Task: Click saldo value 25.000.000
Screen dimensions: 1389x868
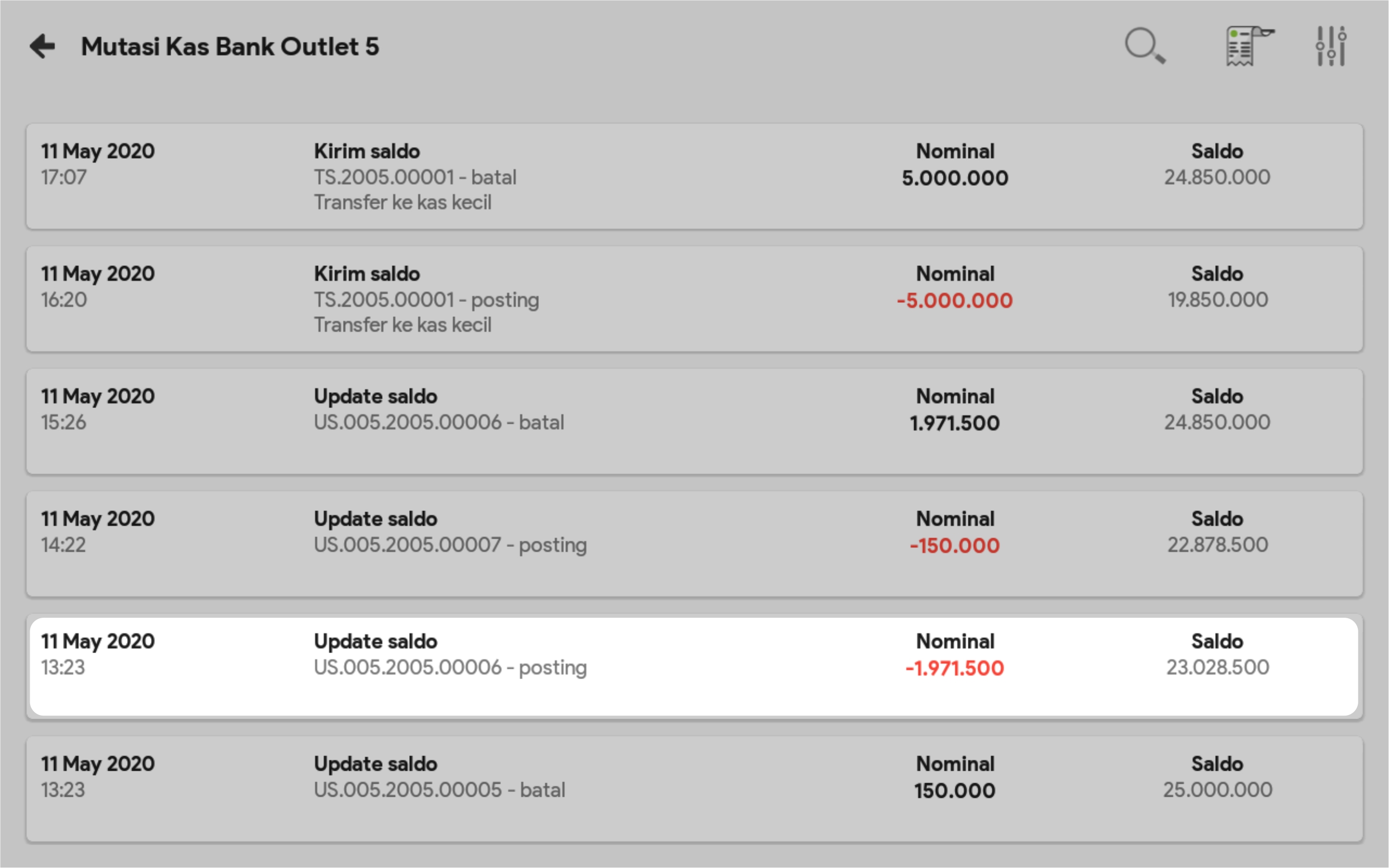Action: (1217, 790)
